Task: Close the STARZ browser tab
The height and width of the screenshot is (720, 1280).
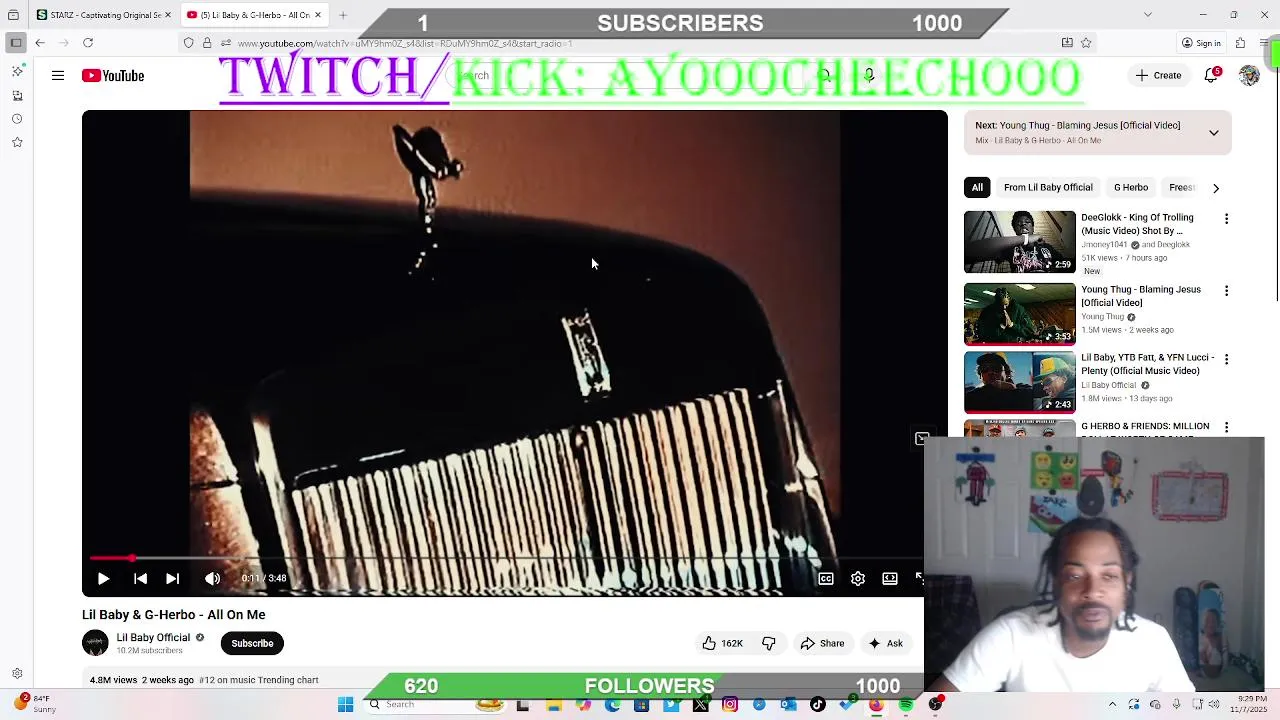Action: (x=167, y=15)
